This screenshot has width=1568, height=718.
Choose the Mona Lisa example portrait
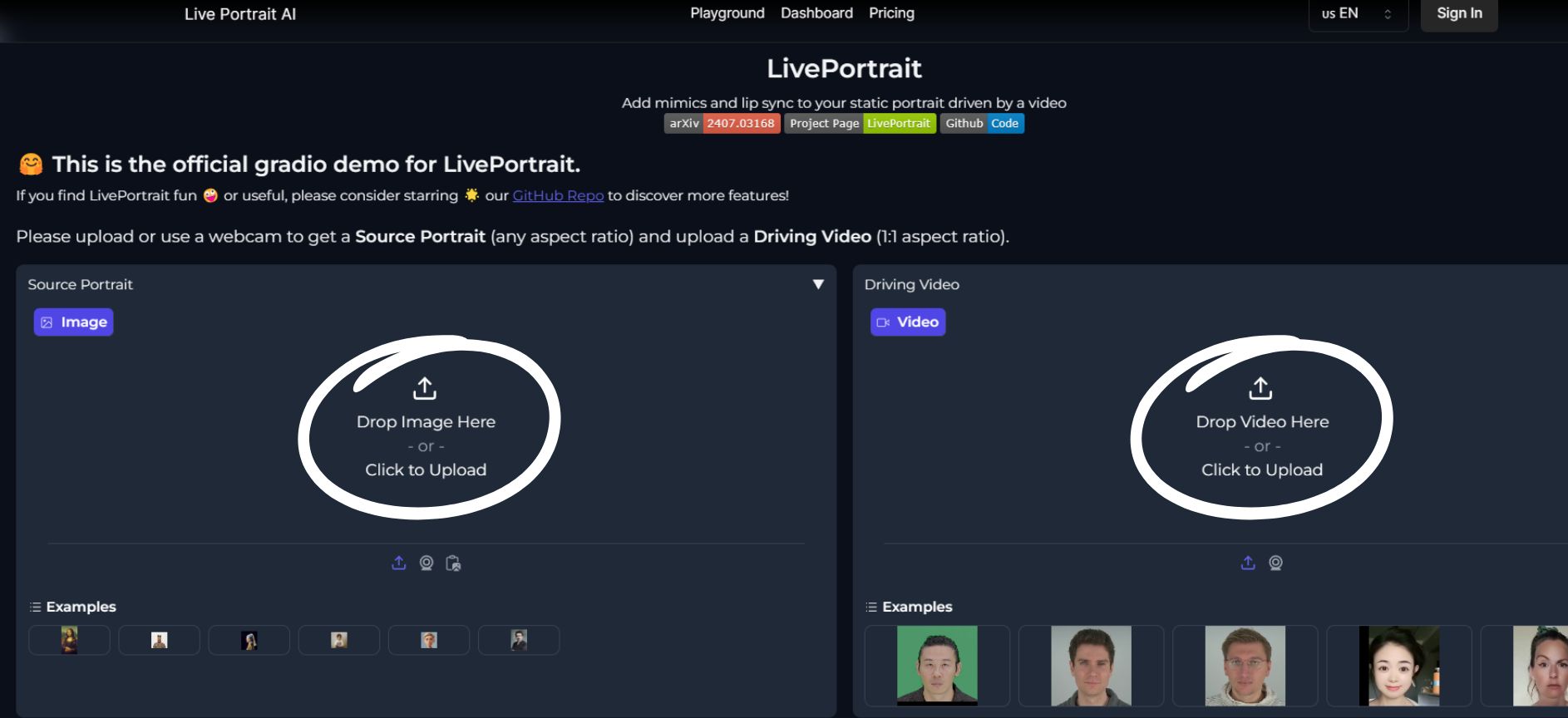tap(69, 640)
